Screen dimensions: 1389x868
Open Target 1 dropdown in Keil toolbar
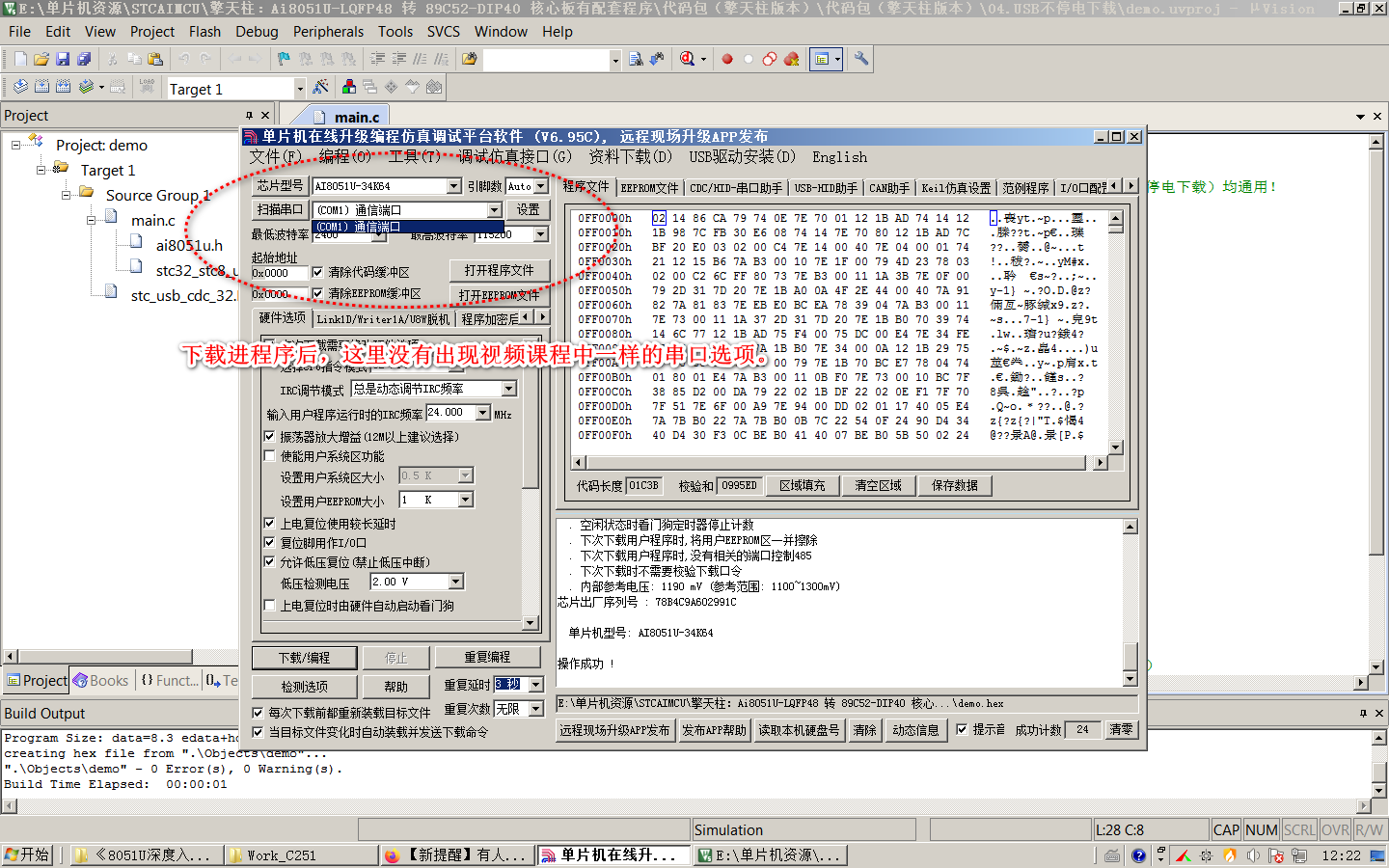pos(299,89)
